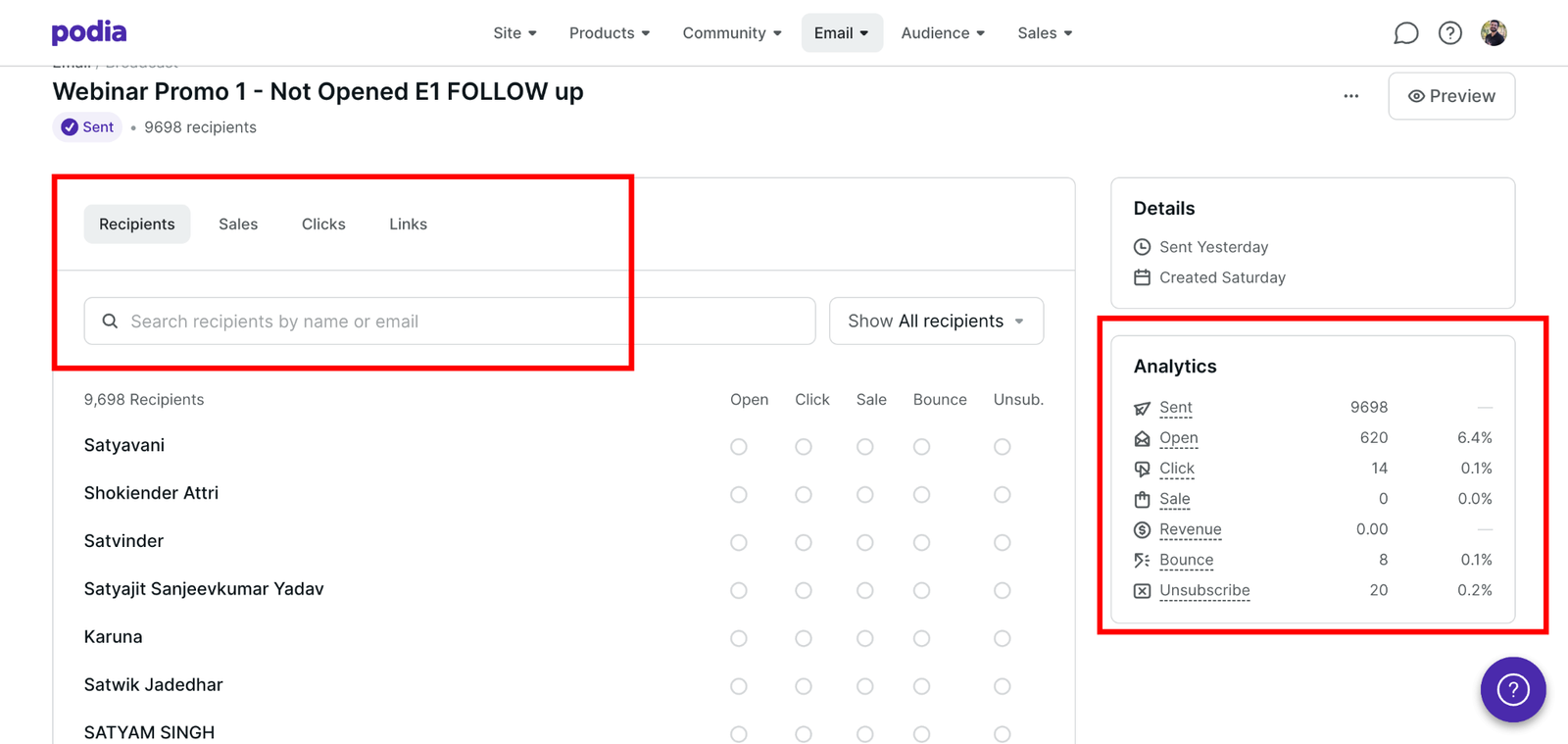Click the Revenue link in Analytics
The image size is (1568, 744).
pos(1191,529)
